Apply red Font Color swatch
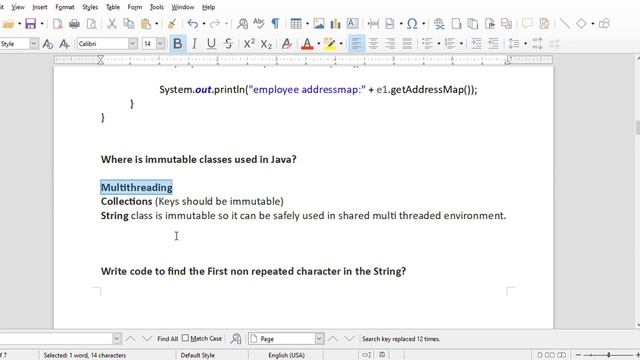 (x=307, y=44)
